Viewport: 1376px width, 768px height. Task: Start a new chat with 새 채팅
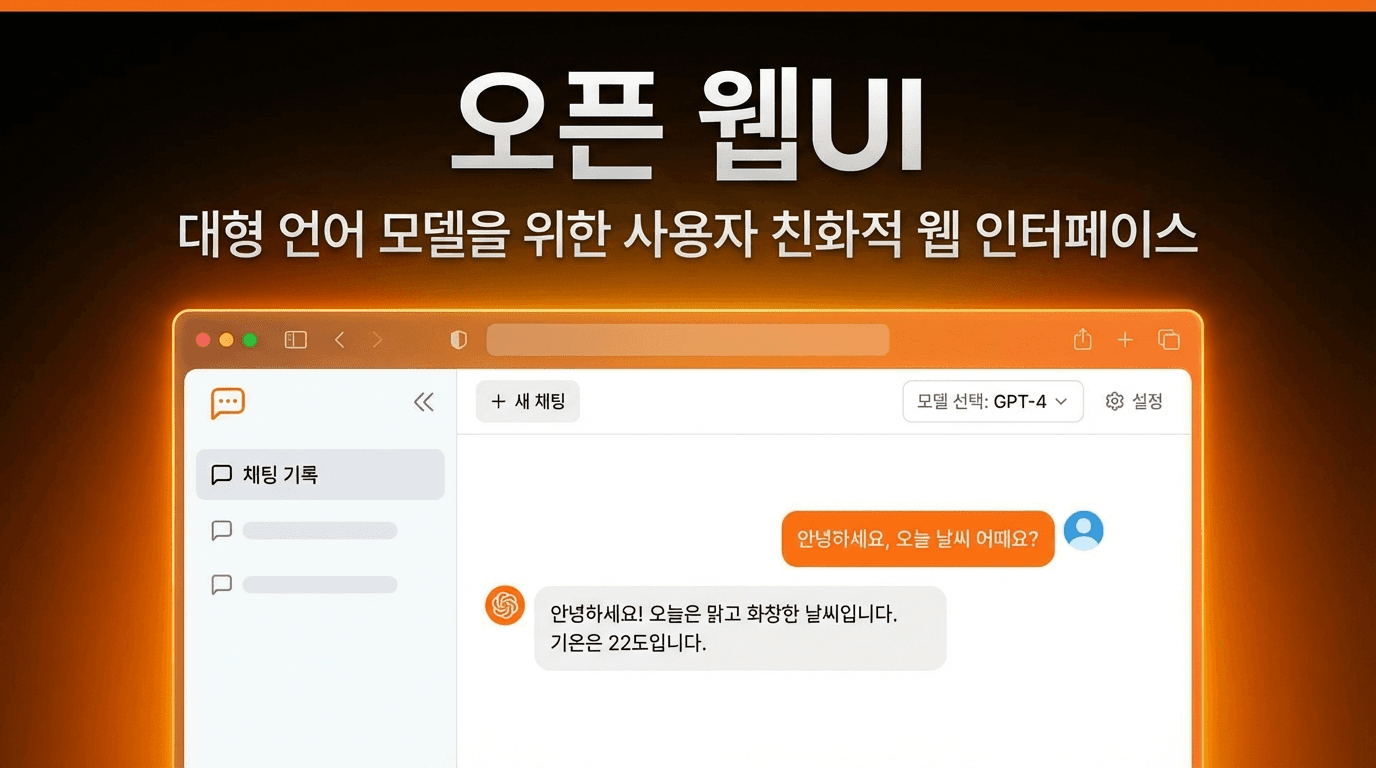coord(528,402)
